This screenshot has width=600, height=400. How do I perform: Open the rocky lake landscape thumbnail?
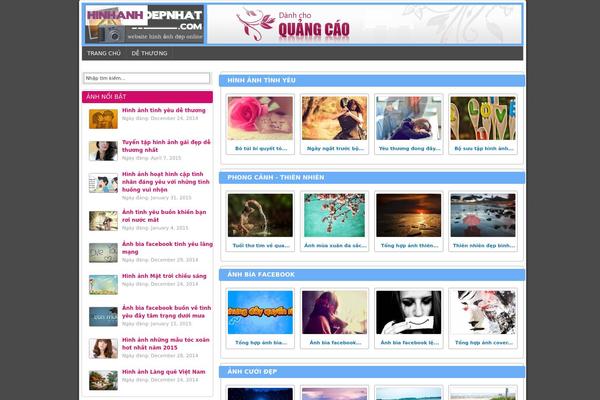(483, 215)
